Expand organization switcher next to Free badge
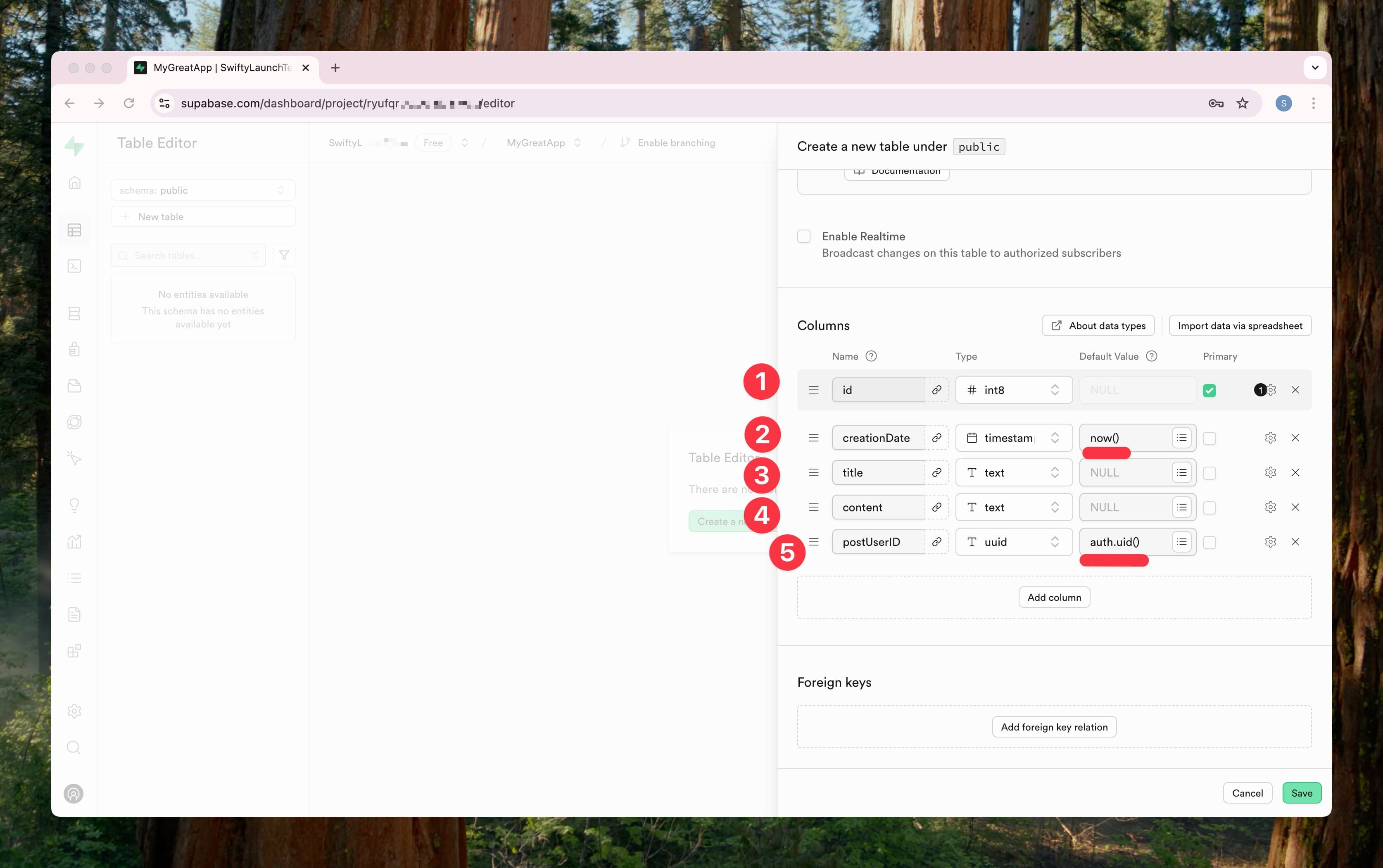The image size is (1383, 868). tap(464, 142)
